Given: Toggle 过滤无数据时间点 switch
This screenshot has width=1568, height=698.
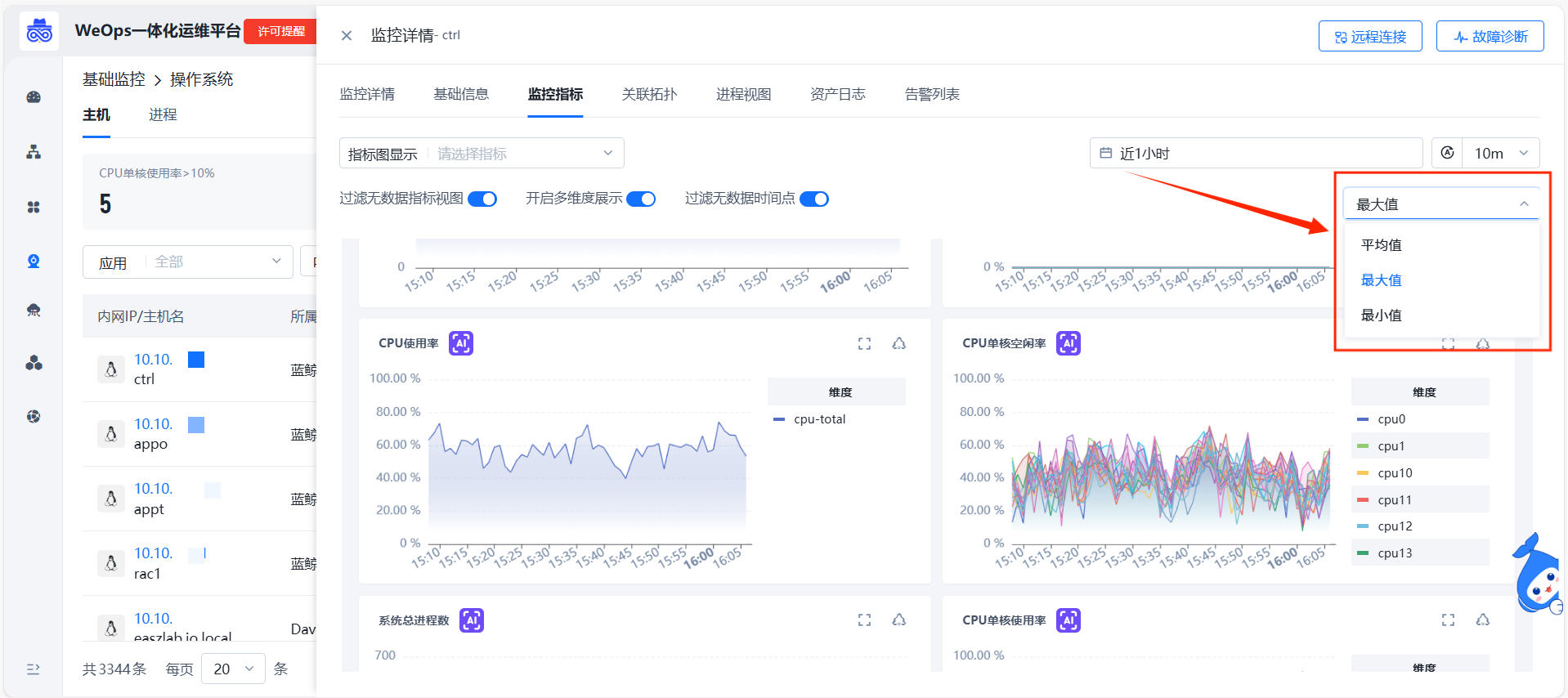Looking at the screenshot, I should [x=814, y=199].
